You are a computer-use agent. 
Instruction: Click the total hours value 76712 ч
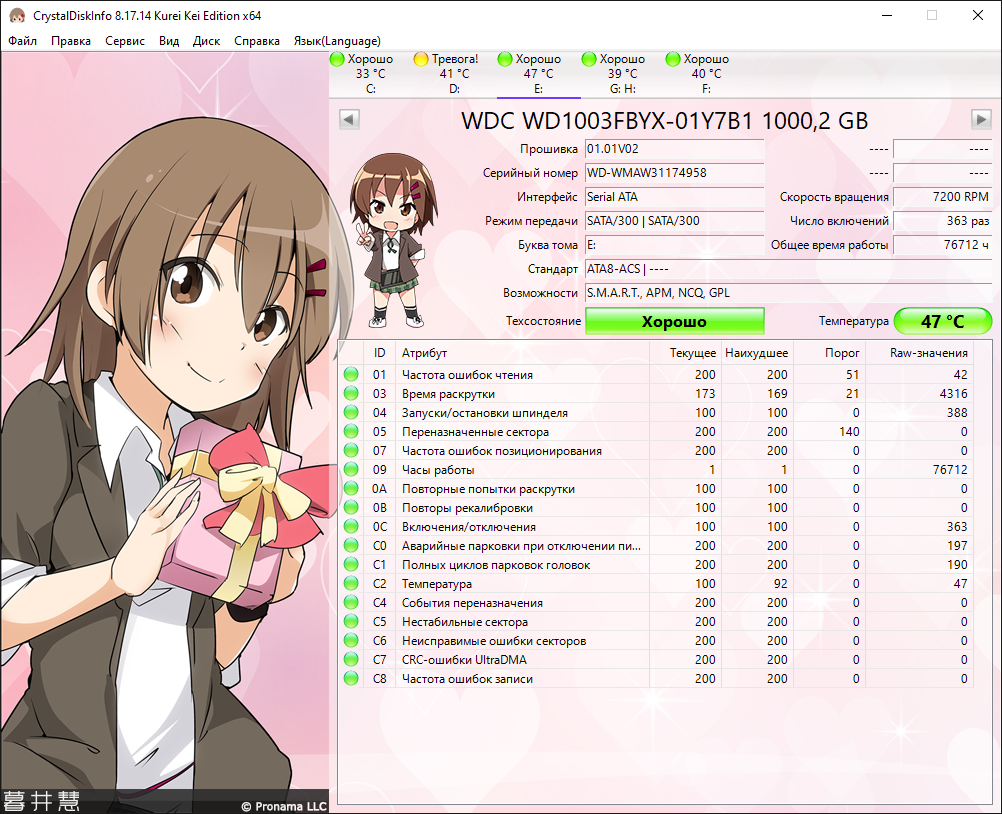click(x=943, y=245)
